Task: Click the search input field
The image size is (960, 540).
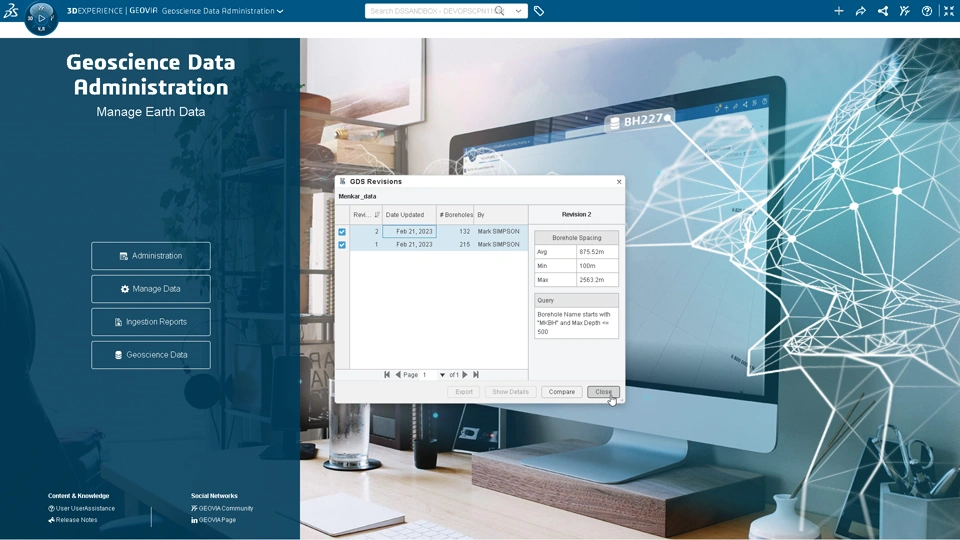Action: [430, 11]
